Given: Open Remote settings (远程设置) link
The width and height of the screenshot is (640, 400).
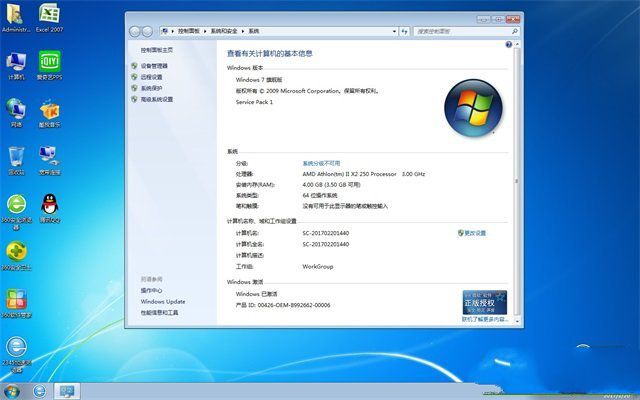Looking at the screenshot, I should (x=150, y=77).
